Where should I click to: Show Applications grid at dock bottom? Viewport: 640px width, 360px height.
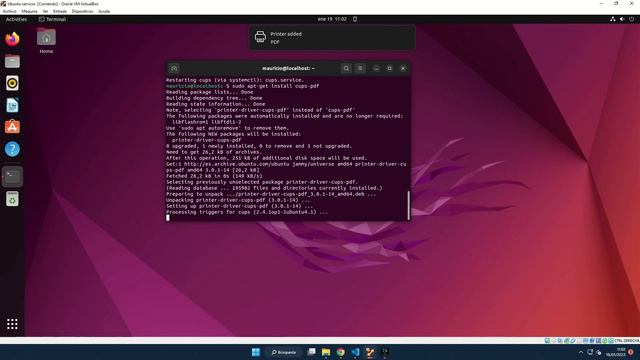pos(12,324)
